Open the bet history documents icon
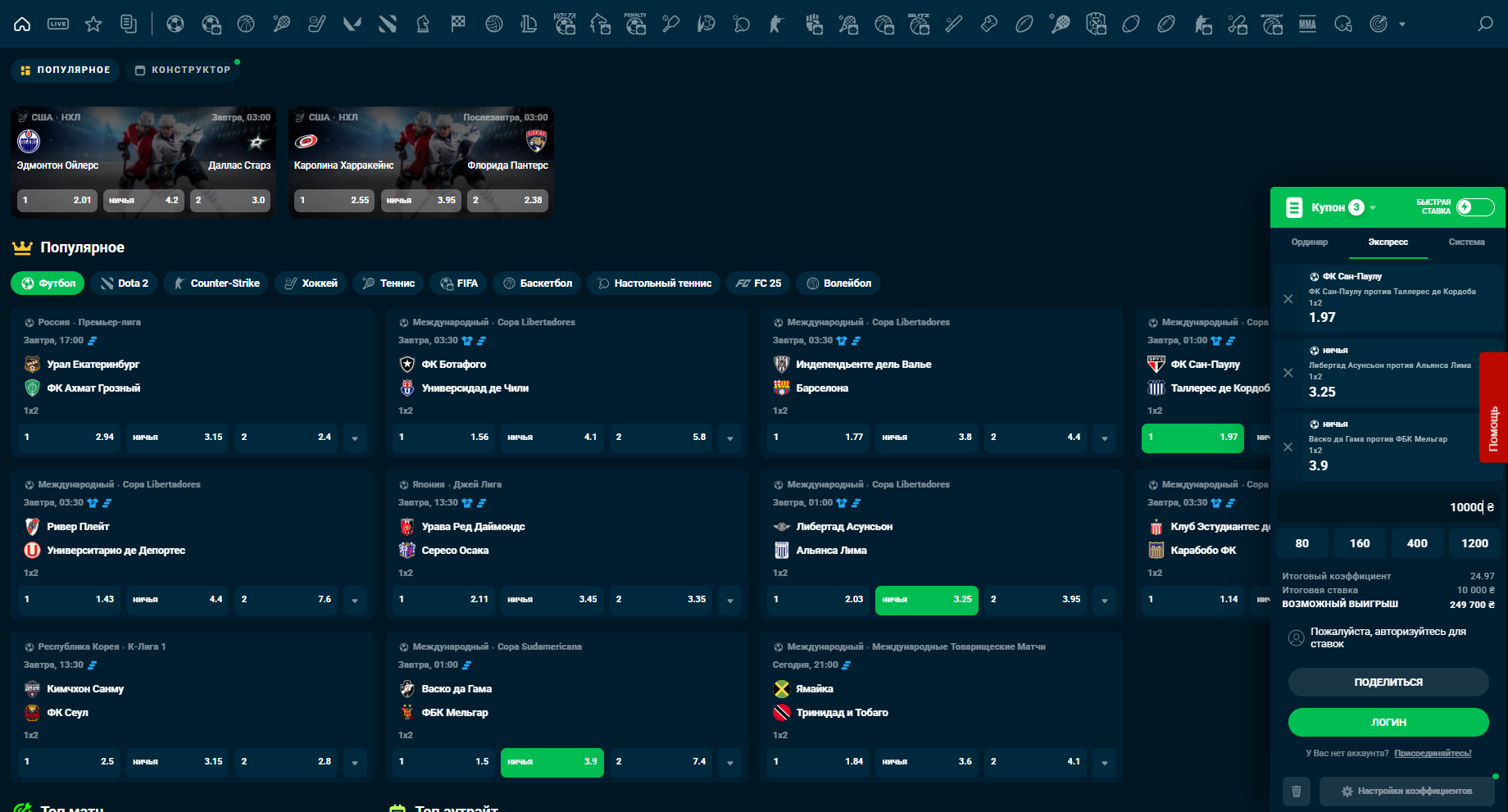 tap(129, 24)
